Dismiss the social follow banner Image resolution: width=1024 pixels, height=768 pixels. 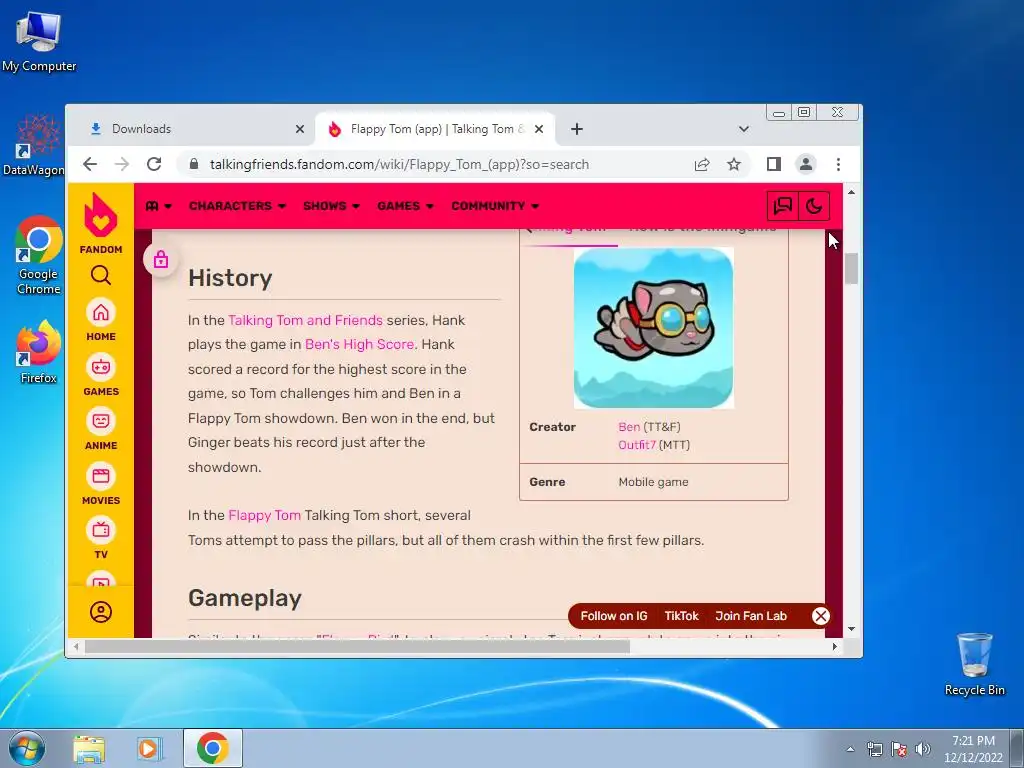click(821, 616)
